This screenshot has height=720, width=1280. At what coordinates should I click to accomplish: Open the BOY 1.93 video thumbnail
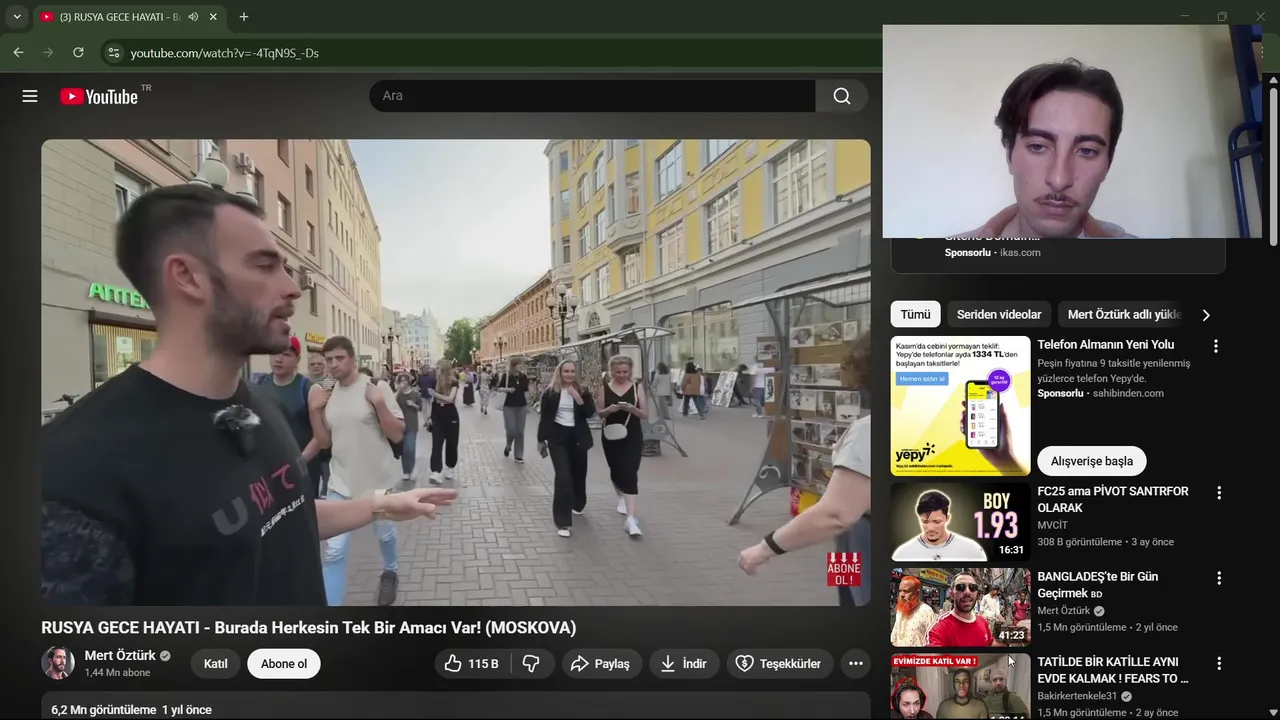[960, 522]
